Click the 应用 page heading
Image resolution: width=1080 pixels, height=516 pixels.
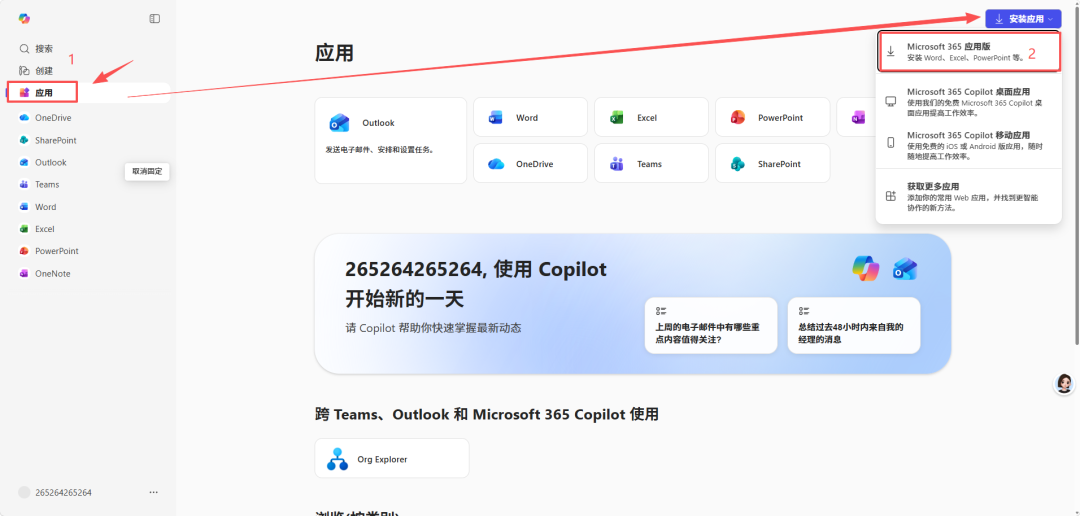(x=334, y=54)
